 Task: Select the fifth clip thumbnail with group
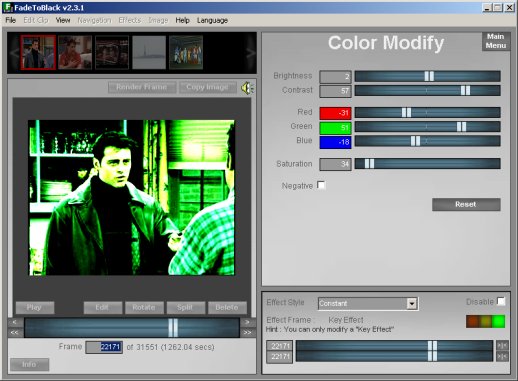coord(186,53)
